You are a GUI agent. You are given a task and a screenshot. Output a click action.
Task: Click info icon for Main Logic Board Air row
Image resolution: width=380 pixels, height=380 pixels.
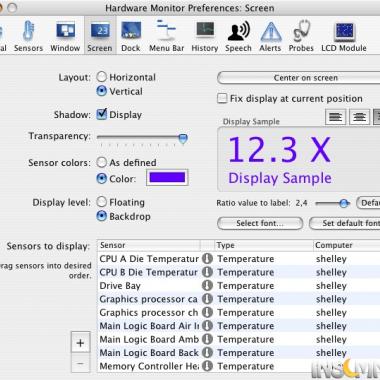pyautogui.click(x=207, y=326)
